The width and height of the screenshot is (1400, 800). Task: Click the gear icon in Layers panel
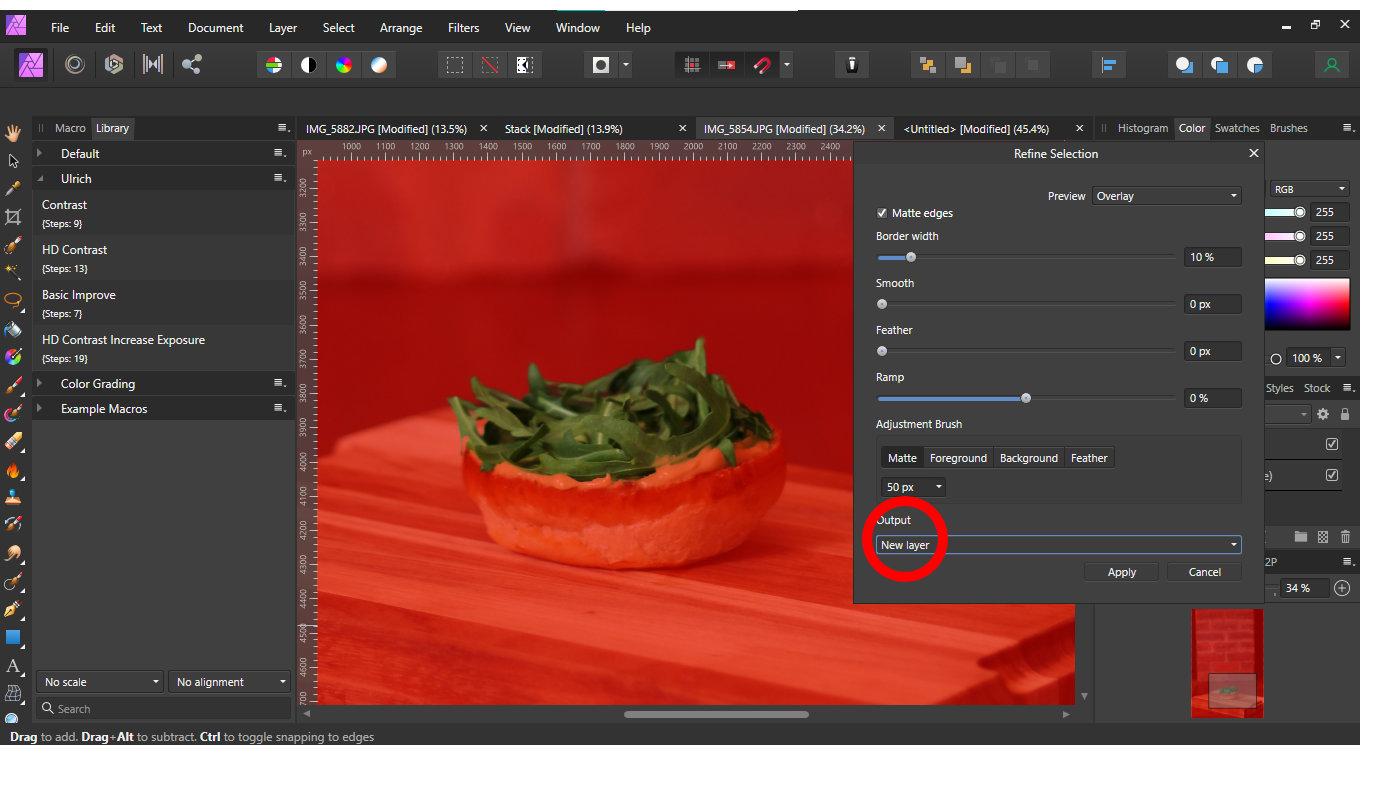[x=1323, y=414]
